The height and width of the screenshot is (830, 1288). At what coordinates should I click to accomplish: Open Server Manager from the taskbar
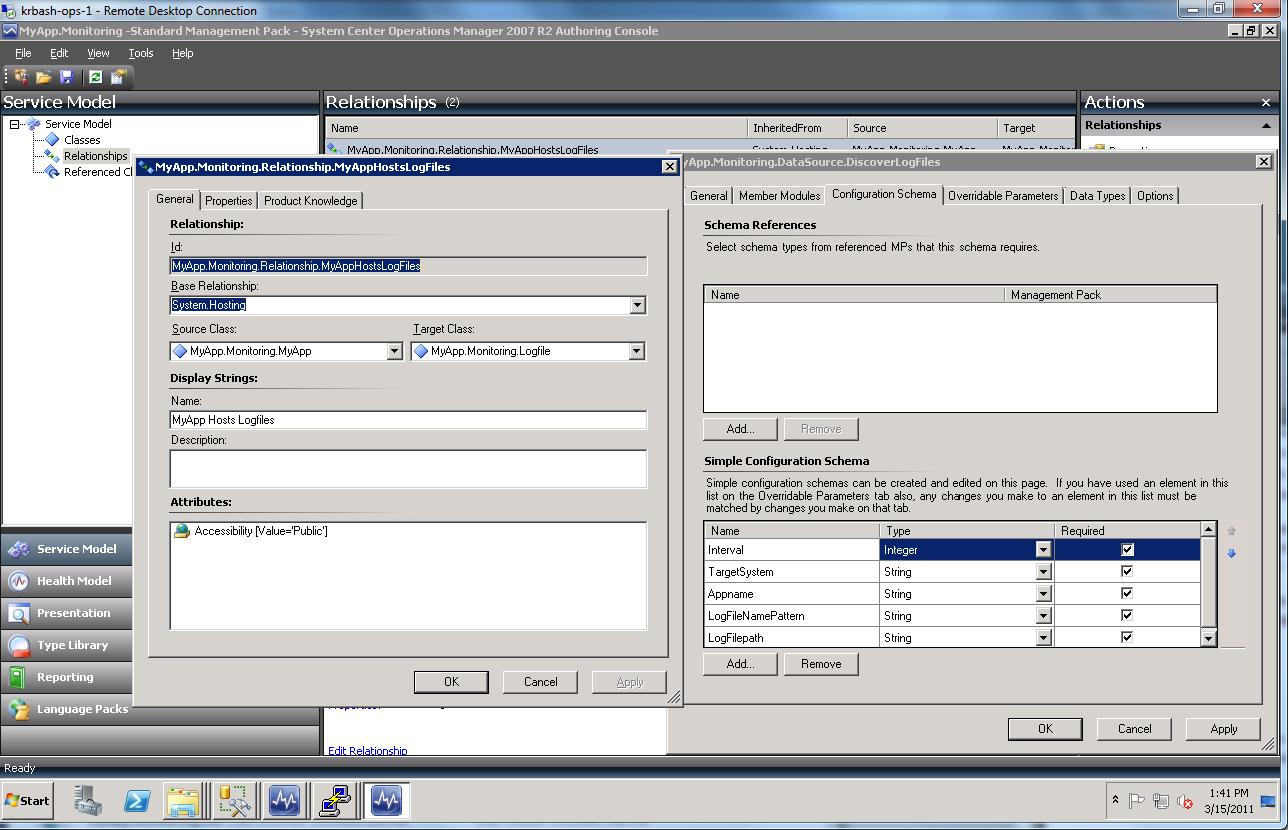88,801
